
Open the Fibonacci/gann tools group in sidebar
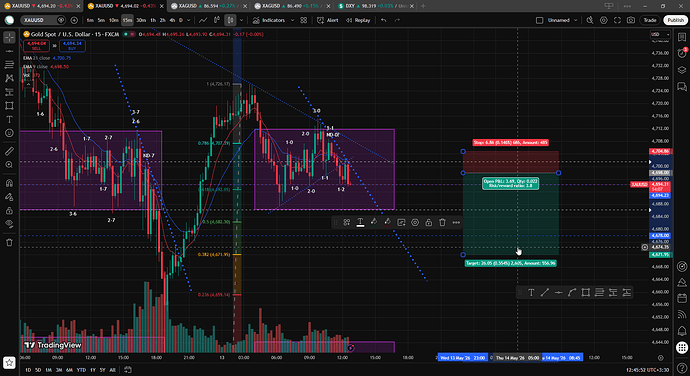click(9, 65)
